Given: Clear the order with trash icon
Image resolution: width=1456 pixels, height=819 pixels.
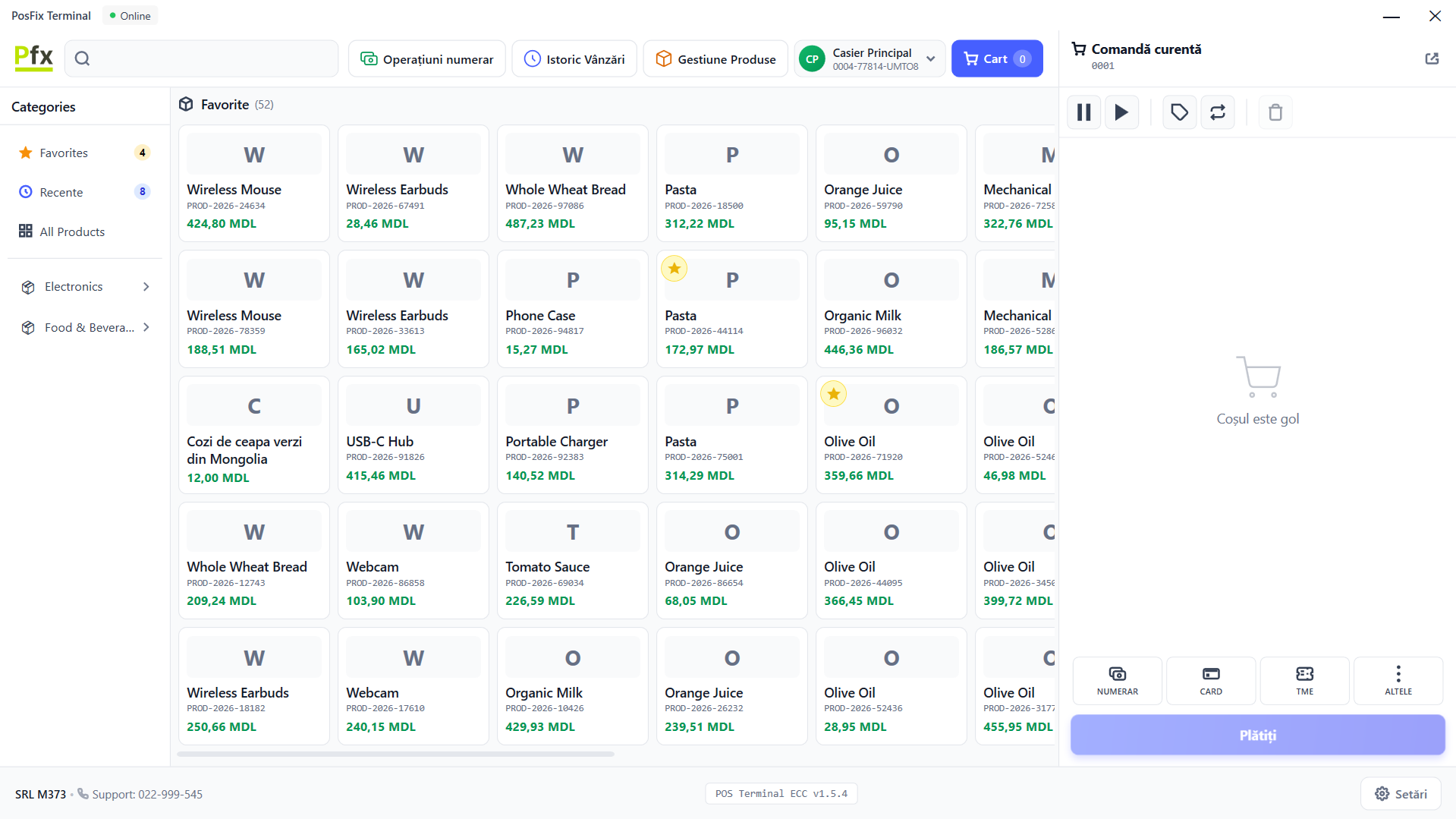Looking at the screenshot, I should click(x=1275, y=112).
